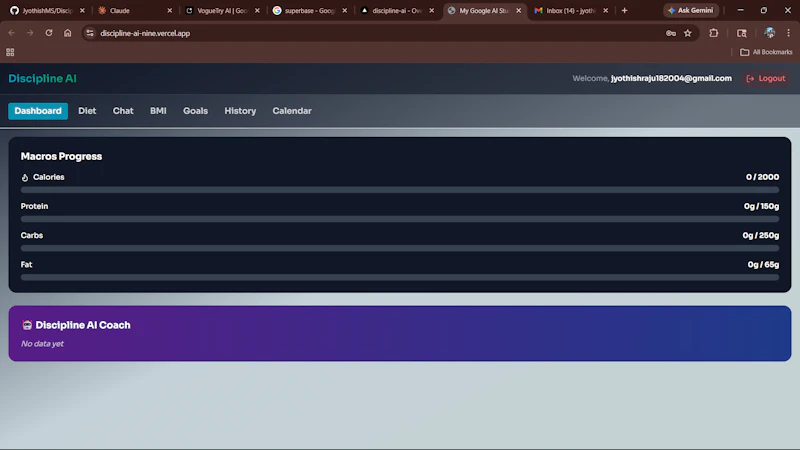800x450 pixels.
Task: Open the Chrome profile avatar
Action: 769,33
